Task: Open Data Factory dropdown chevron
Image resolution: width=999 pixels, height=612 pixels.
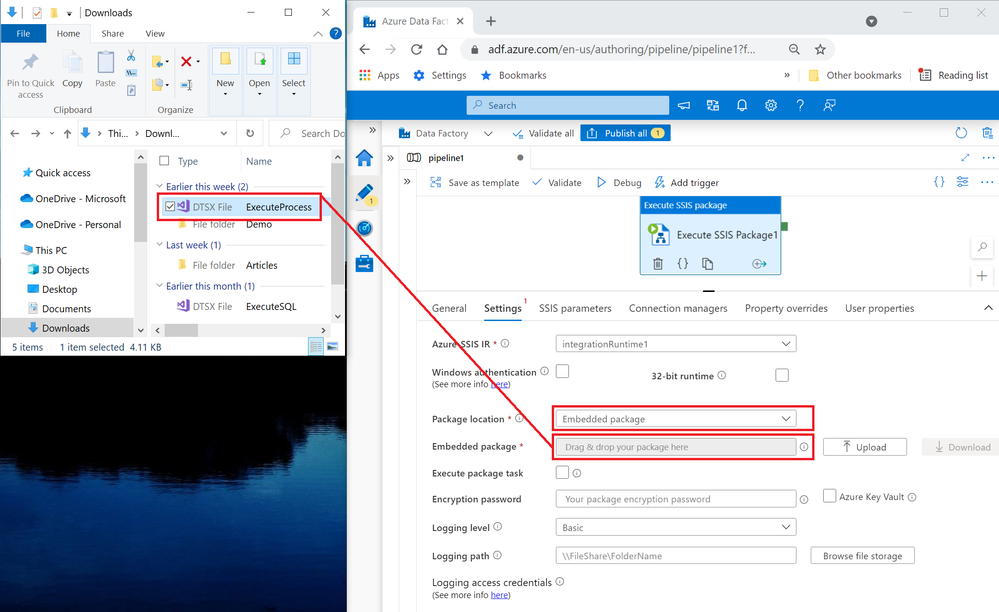Action: (487, 133)
